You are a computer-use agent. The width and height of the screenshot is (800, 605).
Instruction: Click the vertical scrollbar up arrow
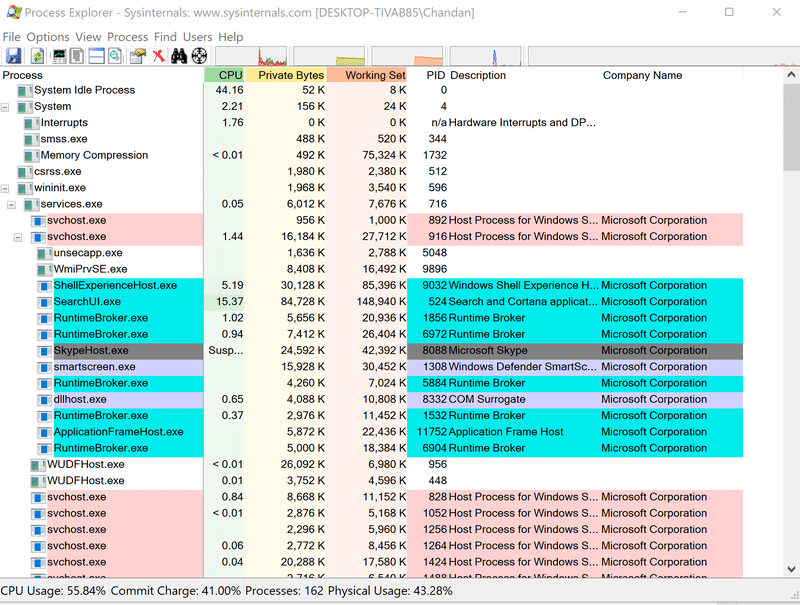[791, 75]
